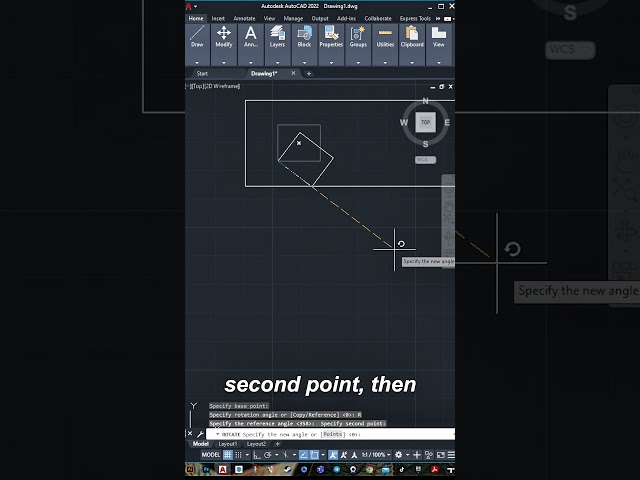The height and width of the screenshot is (480, 640).
Task: Open the status bar Customization menu icon
Action: pyautogui.click(x=451, y=455)
